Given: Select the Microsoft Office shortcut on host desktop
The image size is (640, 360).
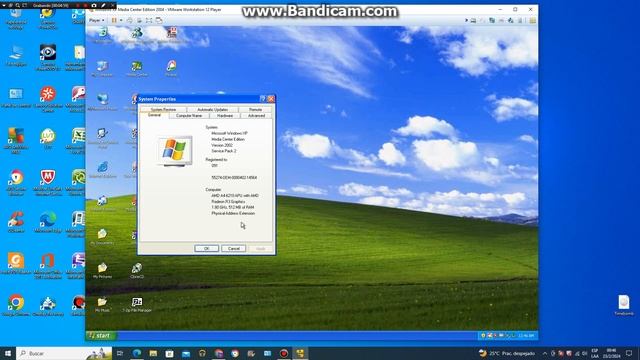Looking at the screenshot, I should tap(48, 265).
